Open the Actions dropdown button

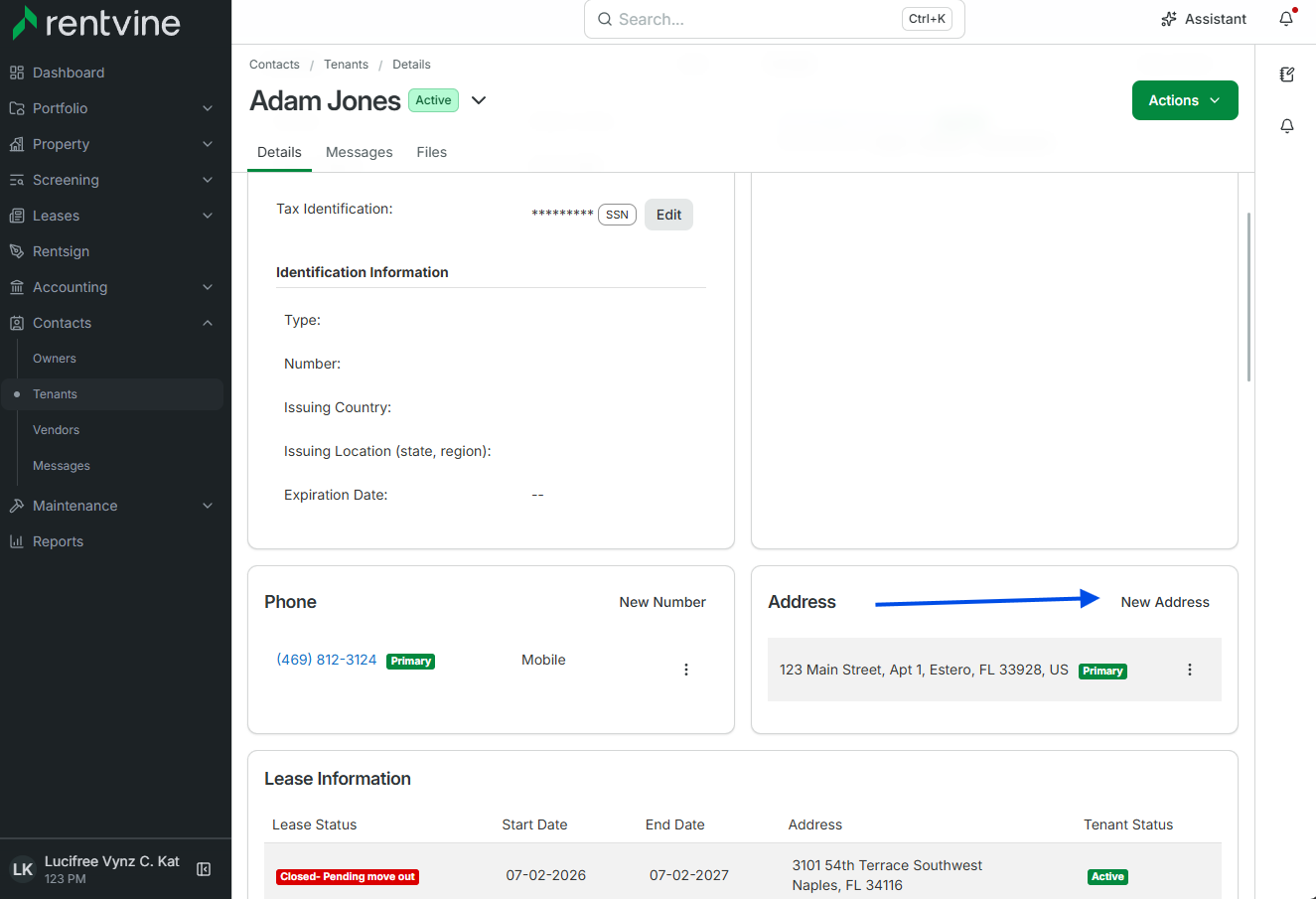(x=1185, y=100)
